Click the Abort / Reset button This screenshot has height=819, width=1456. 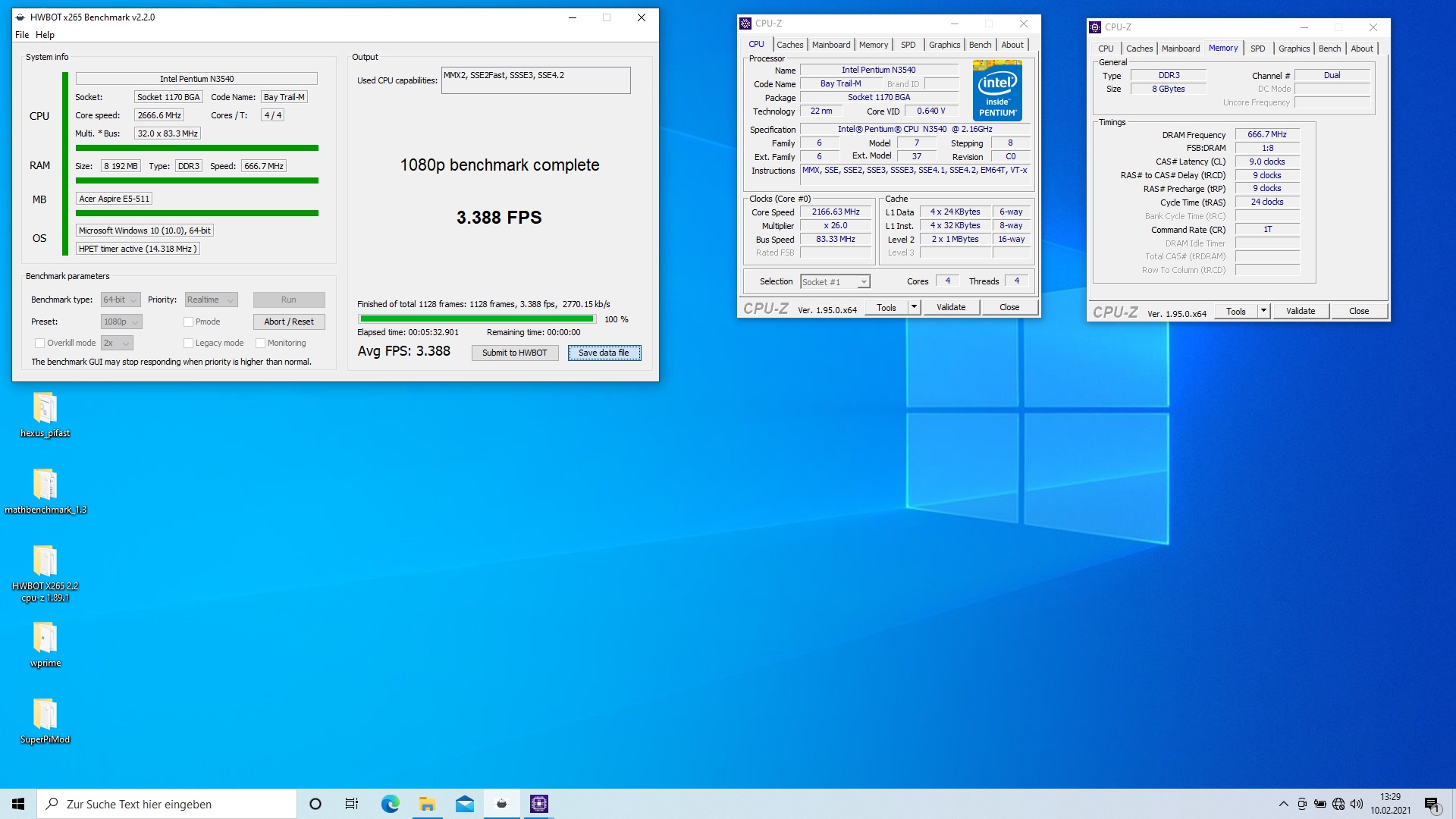click(289, 322)
